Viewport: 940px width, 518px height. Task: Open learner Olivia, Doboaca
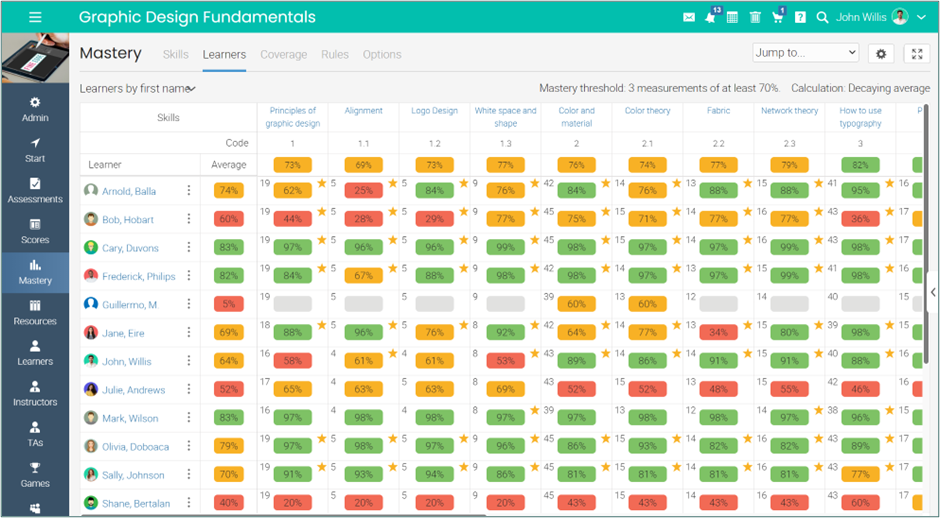tap(135, 447)
